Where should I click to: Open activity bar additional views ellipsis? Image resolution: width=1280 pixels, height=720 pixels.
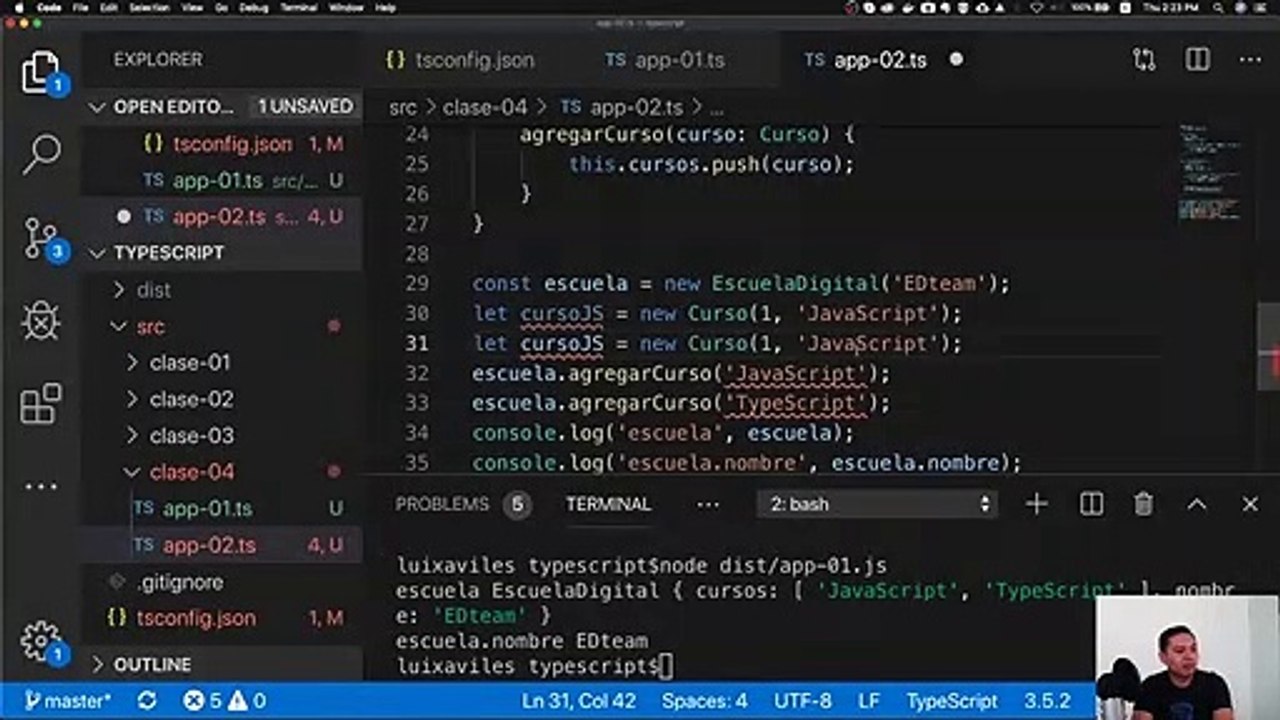(40, 487)
